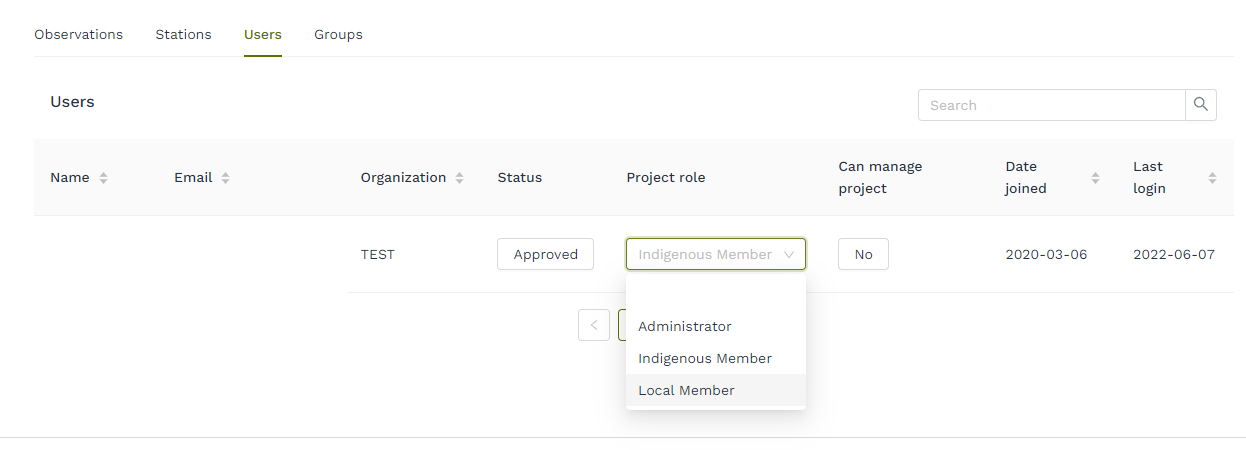Choose Administrator from role dropdown

click(685, 327)
